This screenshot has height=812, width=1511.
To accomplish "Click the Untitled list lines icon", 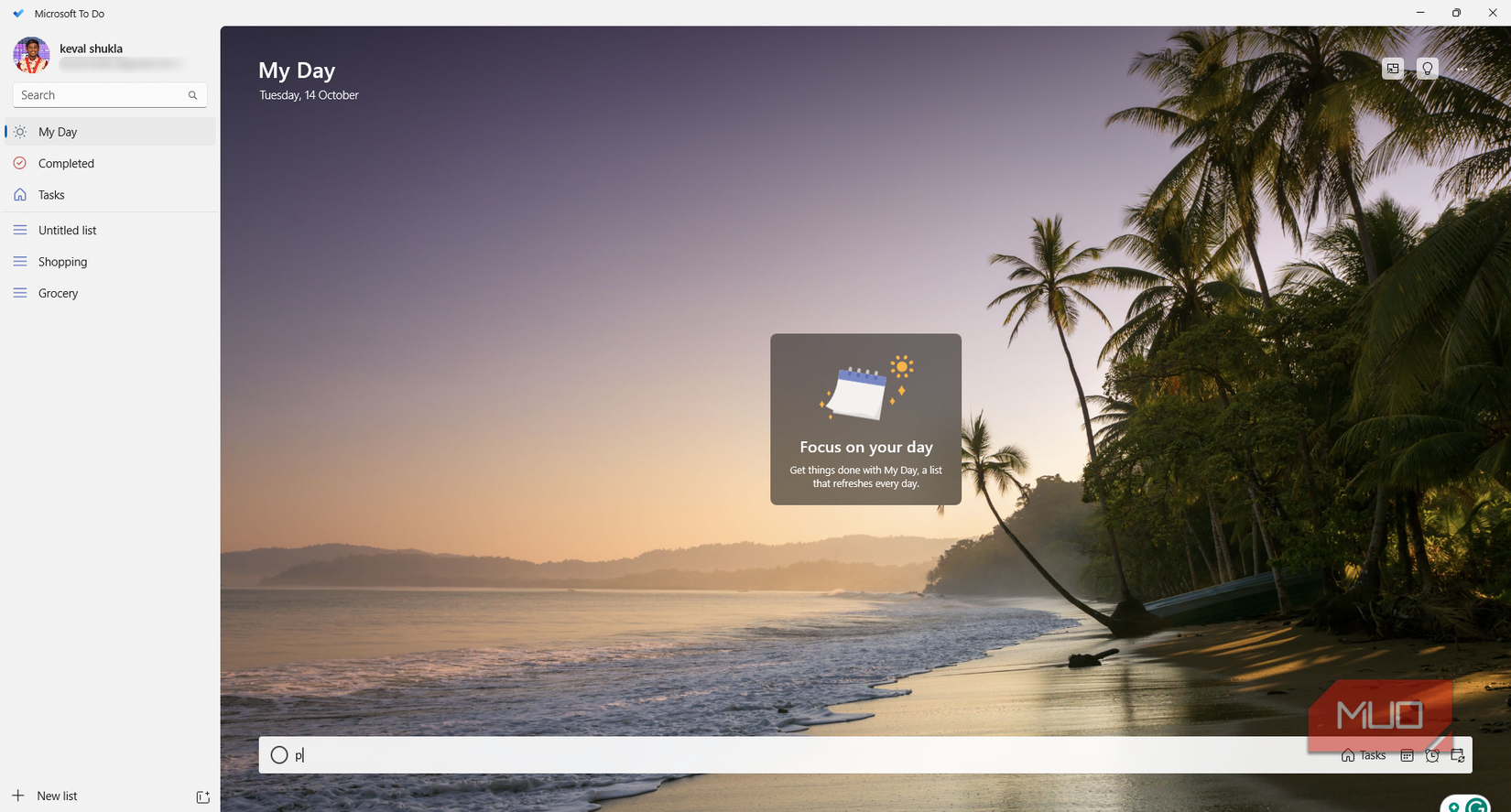I will tap(20, 230).
